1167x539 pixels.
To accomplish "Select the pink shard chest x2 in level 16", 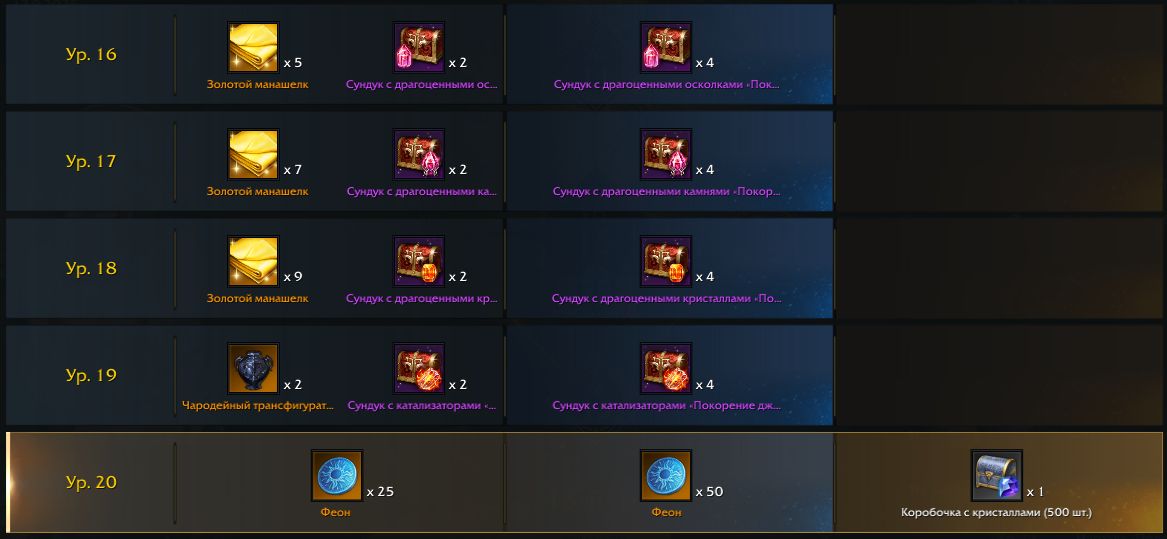I will [x=418, y=48].
